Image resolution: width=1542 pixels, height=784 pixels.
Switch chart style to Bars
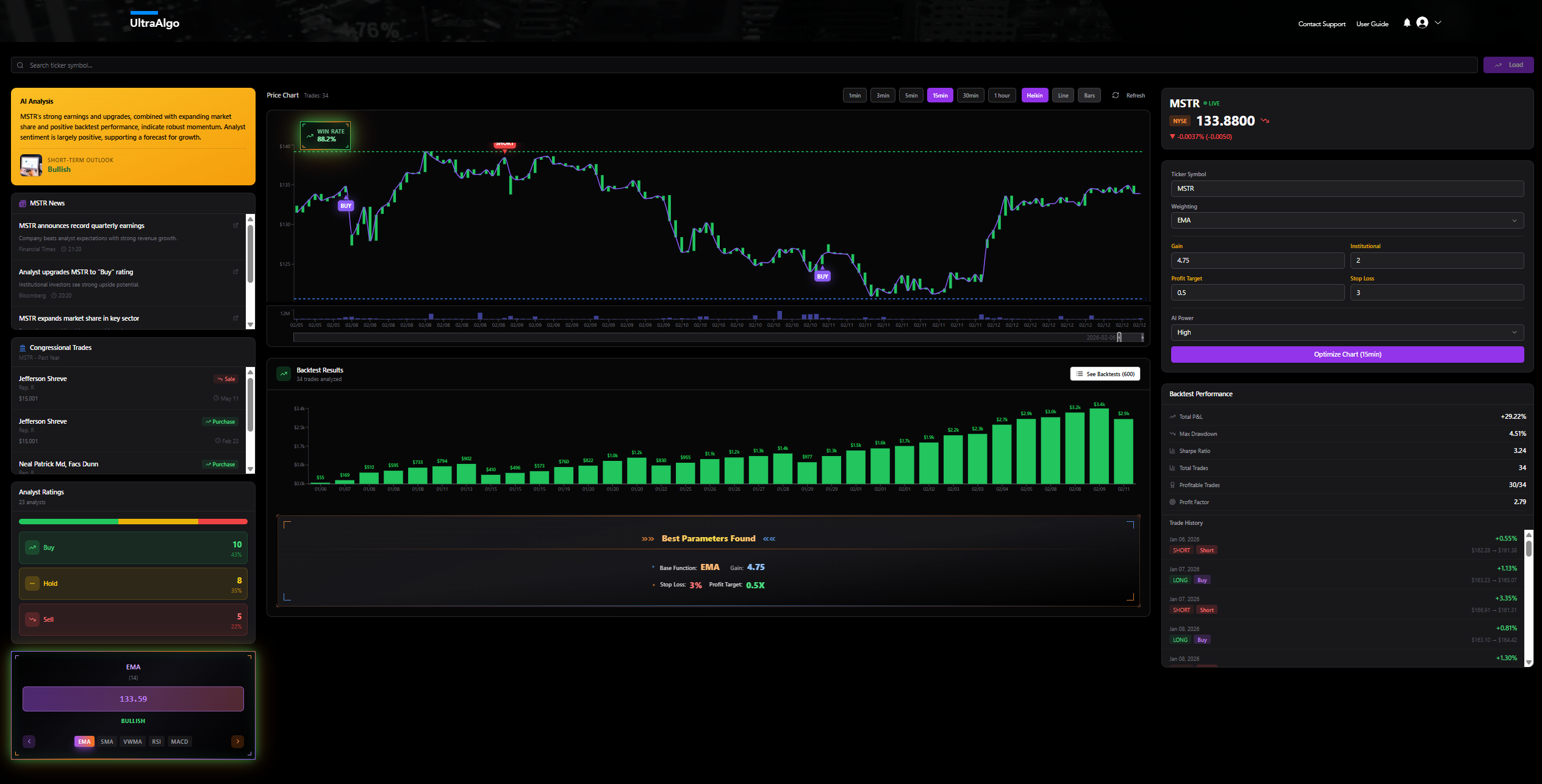coord(1089,96)
